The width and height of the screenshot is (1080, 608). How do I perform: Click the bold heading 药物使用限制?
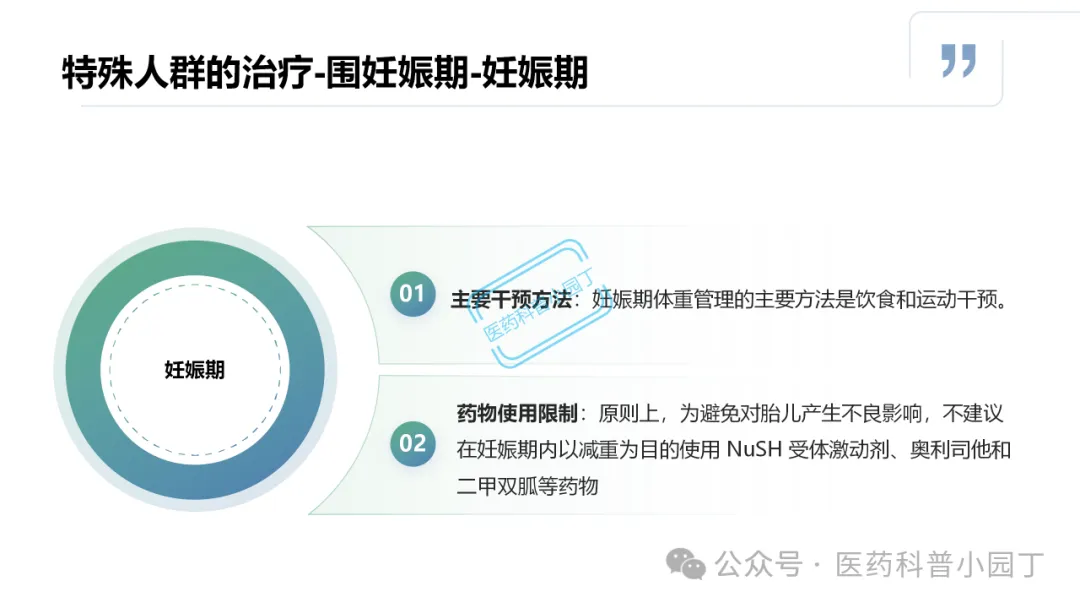(517, 414)
